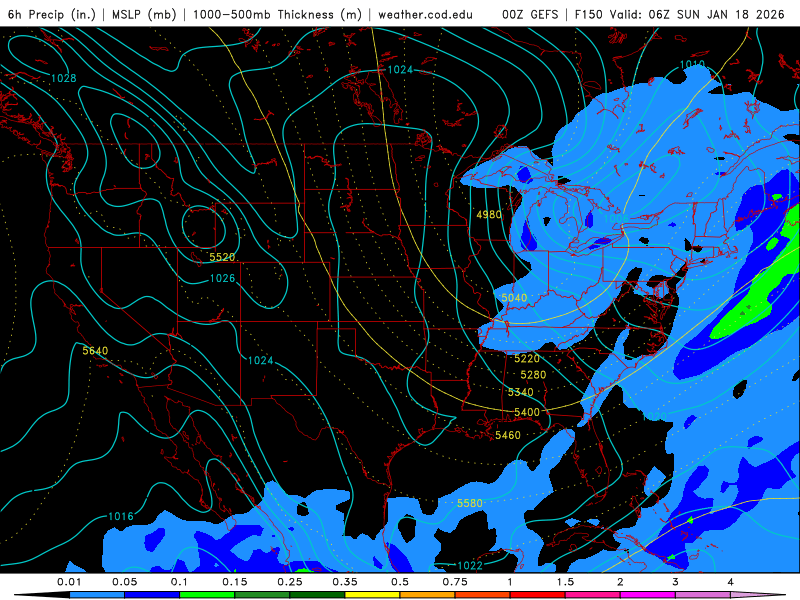Click the 0.75 legend value
The width and height of the screenshot is (800, 600).
(x=455, y=582)
